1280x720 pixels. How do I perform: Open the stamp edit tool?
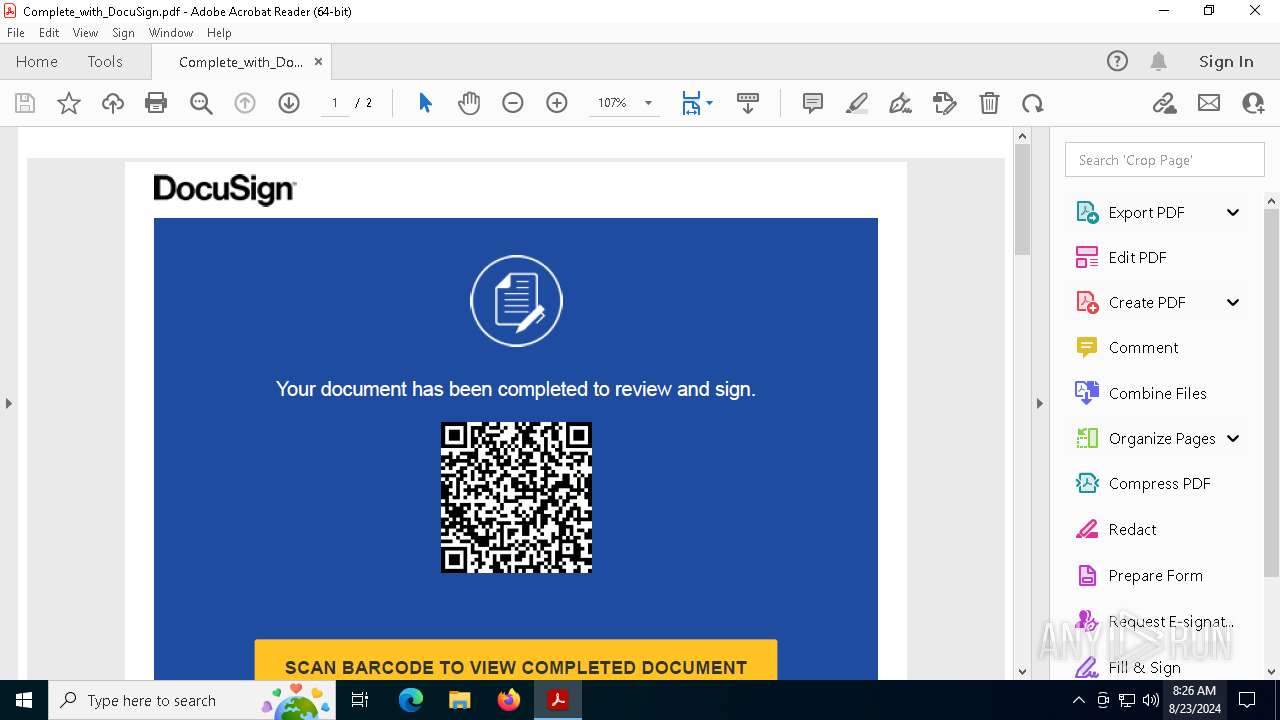(945, 103)
